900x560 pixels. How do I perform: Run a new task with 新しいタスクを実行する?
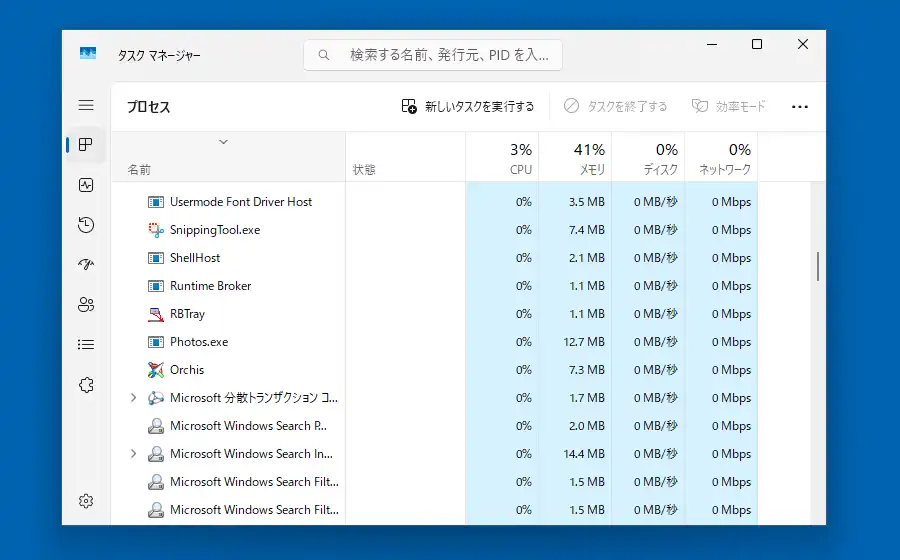468,107
